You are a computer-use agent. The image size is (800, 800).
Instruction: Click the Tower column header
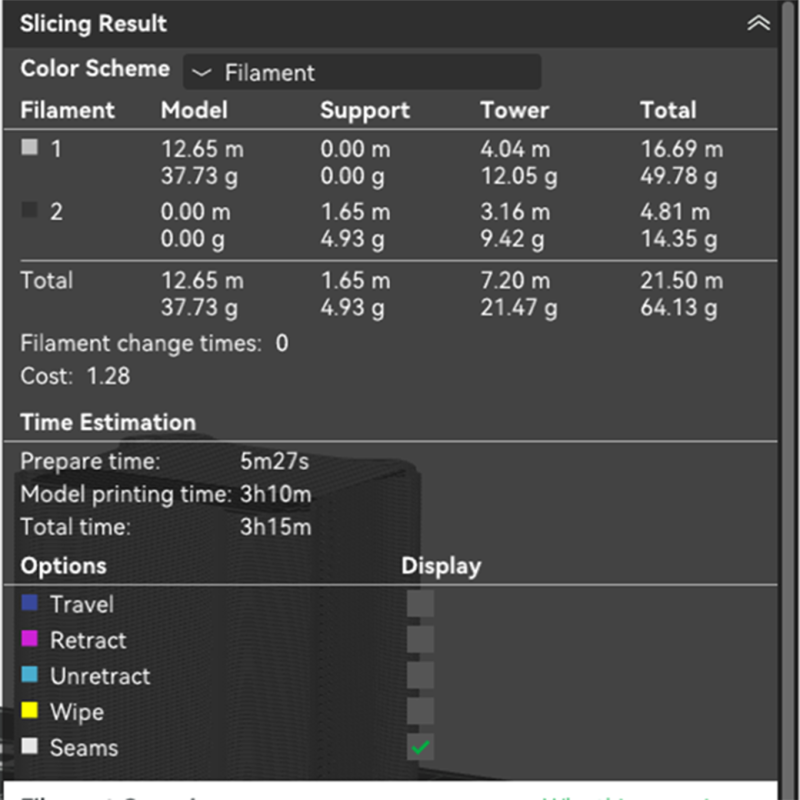(514, 110)
